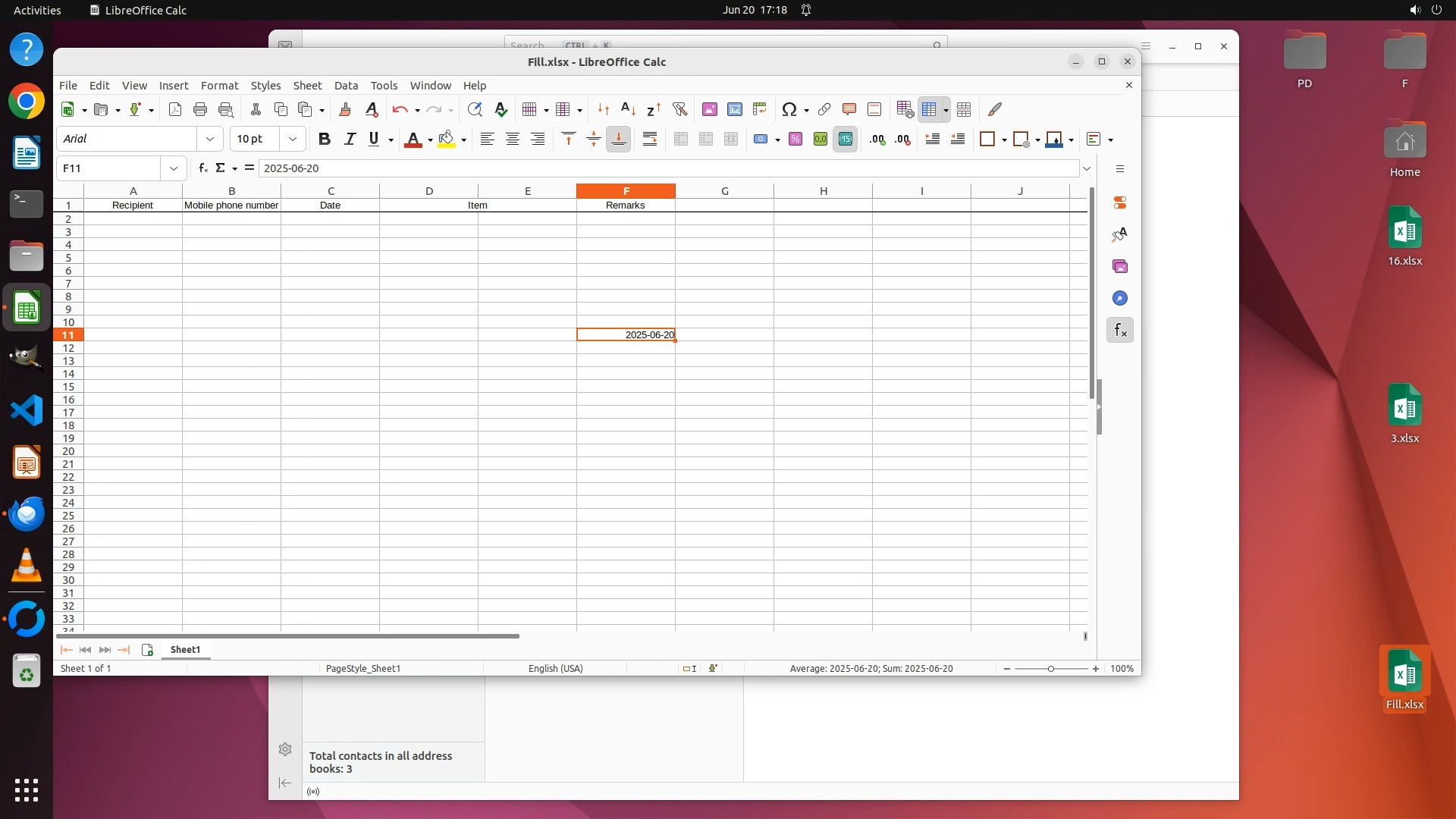Click the Activities button
Screen dimensions: 1456x819
point(37,10)
